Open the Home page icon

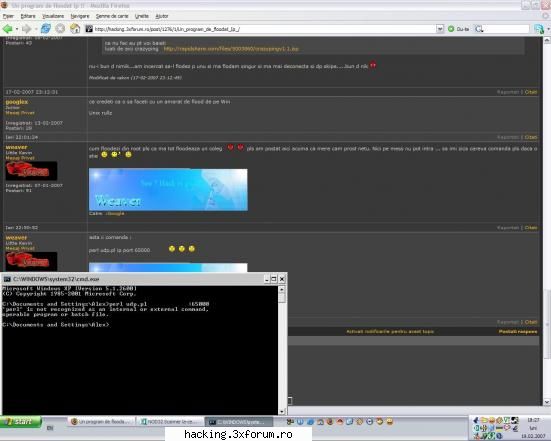coord(75,29)
